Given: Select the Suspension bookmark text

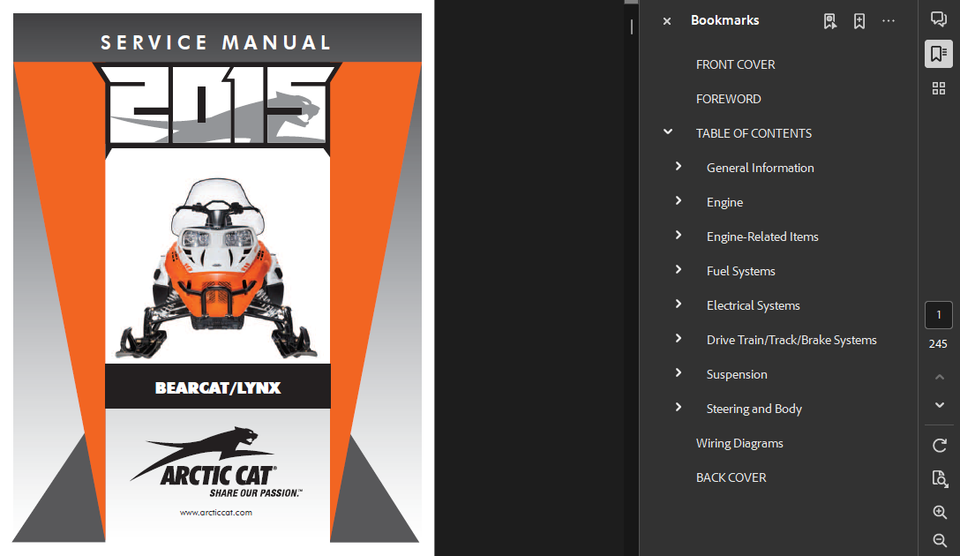Looking at the screenshot, I should click(737, 375).
